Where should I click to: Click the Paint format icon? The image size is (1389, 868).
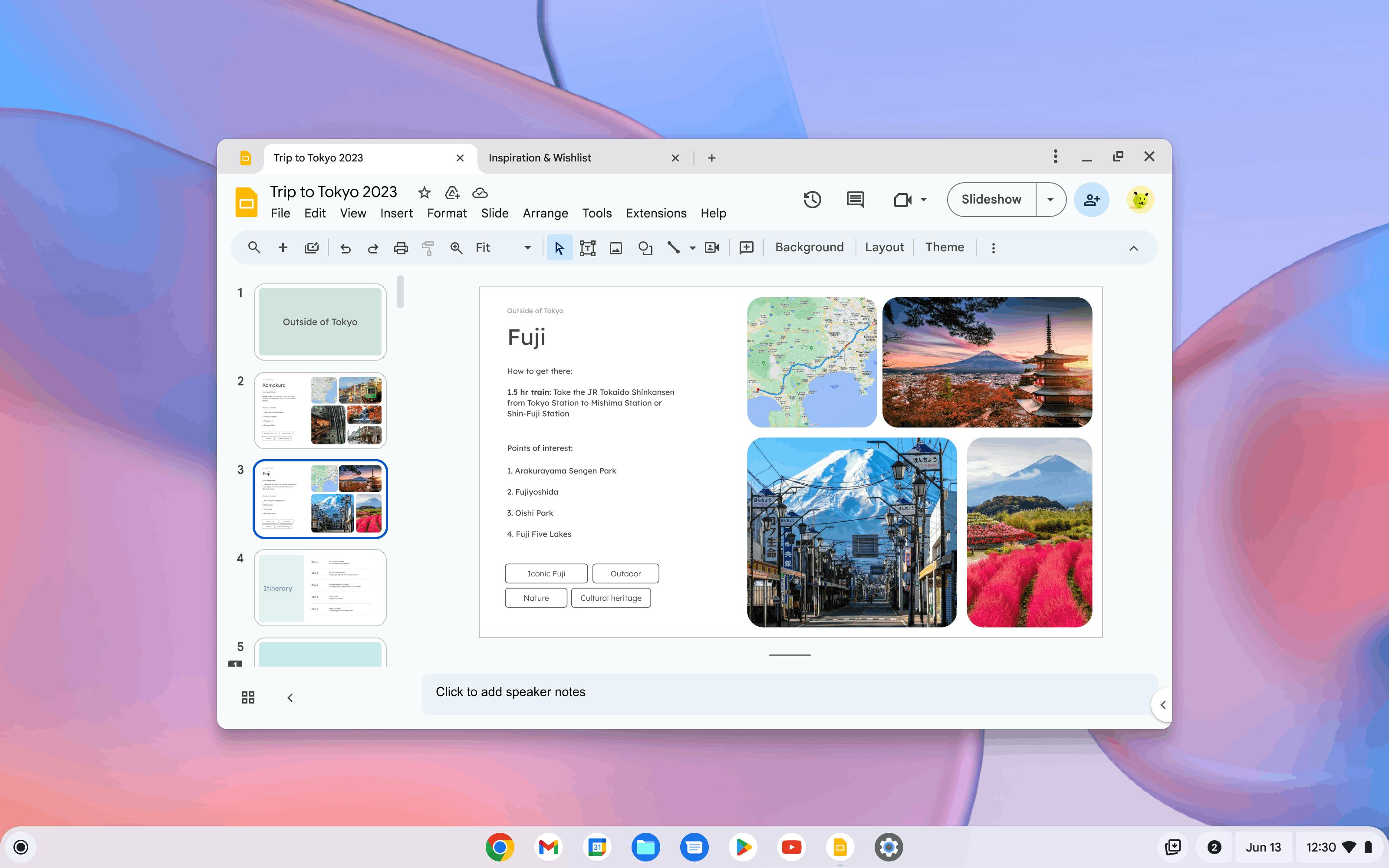[428, 247]
